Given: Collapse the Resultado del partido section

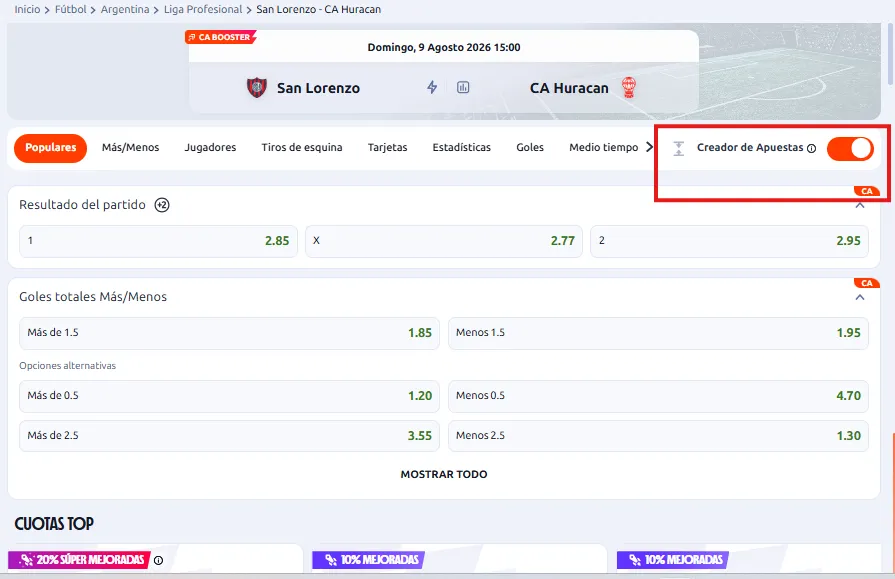Looking at the screenshot, I should point(860,205).
